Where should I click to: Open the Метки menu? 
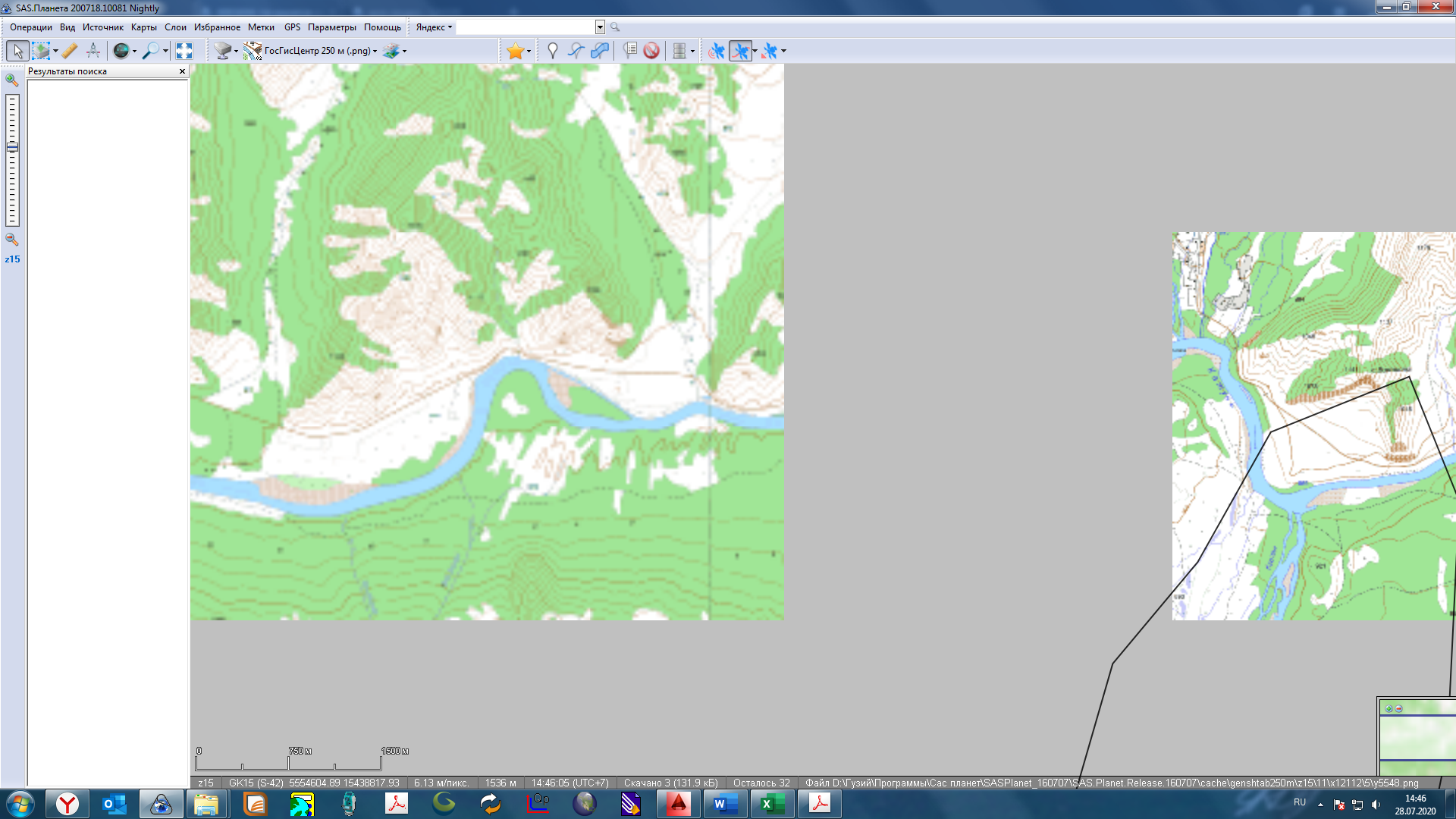point(261,27)
